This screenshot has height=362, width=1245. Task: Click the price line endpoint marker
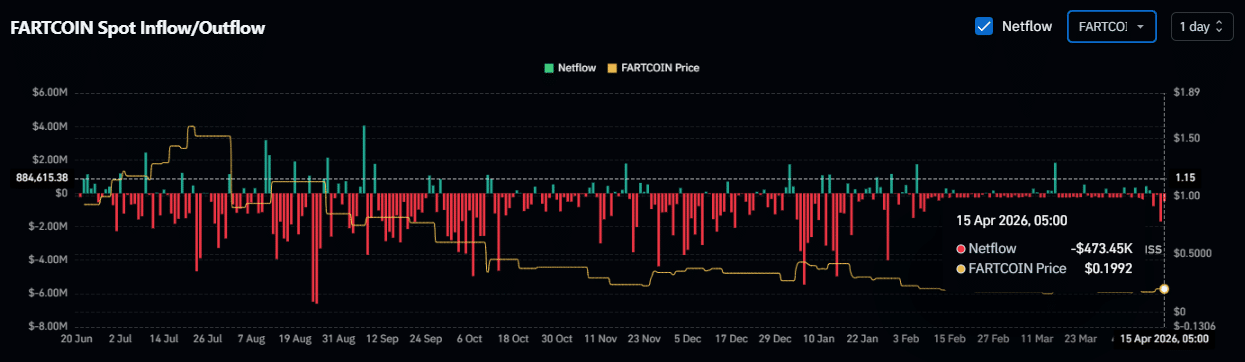pyautogui.click(x=1164, y=289)
